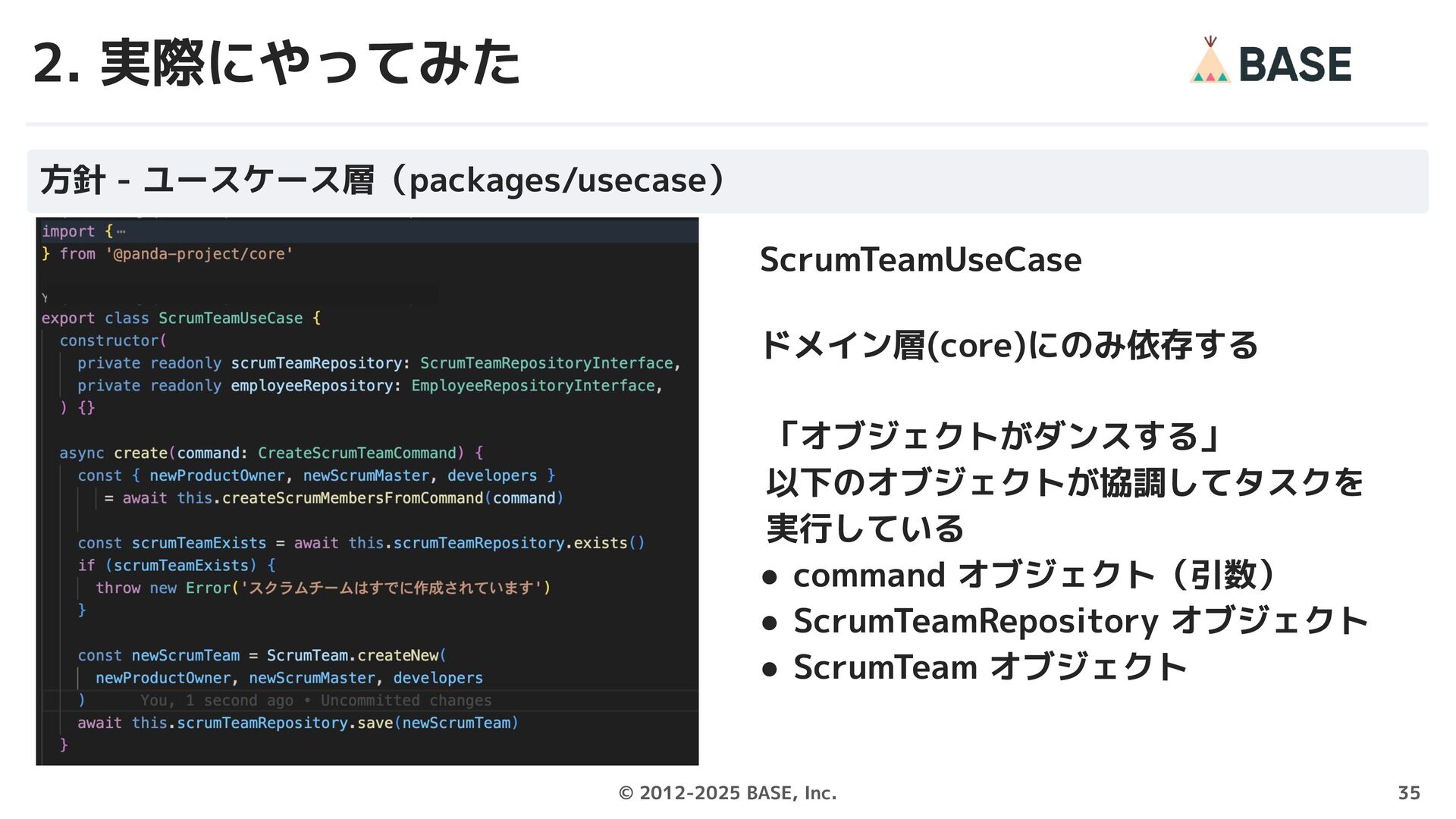This screenshot has width=1456, height=819.
Task: Click the page number 35
Action: click(x=1408, y=792)
